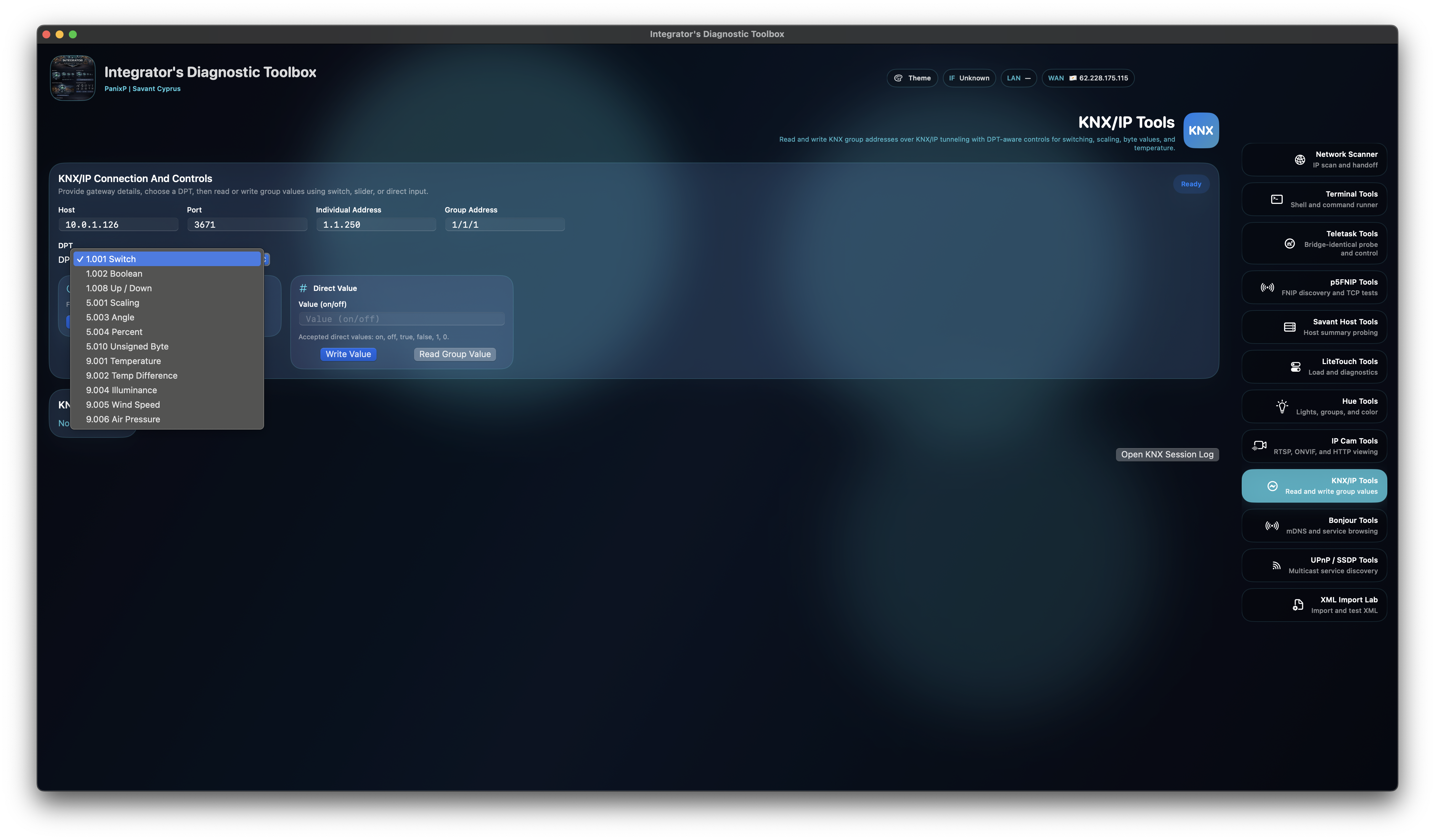
Task: Select 5.001 Scaling in the dropdown
Action: point(113,303)
